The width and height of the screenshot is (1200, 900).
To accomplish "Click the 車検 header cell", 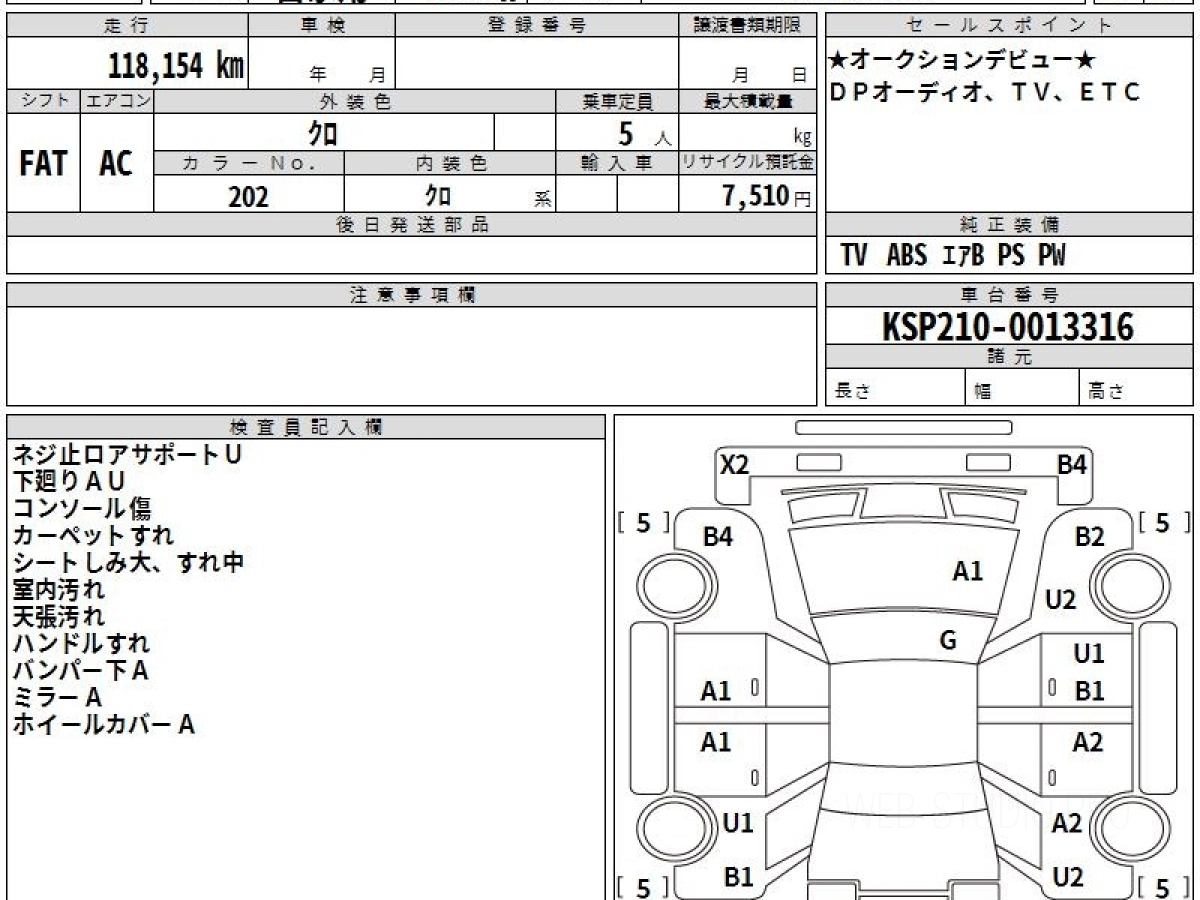I will 321,26.
